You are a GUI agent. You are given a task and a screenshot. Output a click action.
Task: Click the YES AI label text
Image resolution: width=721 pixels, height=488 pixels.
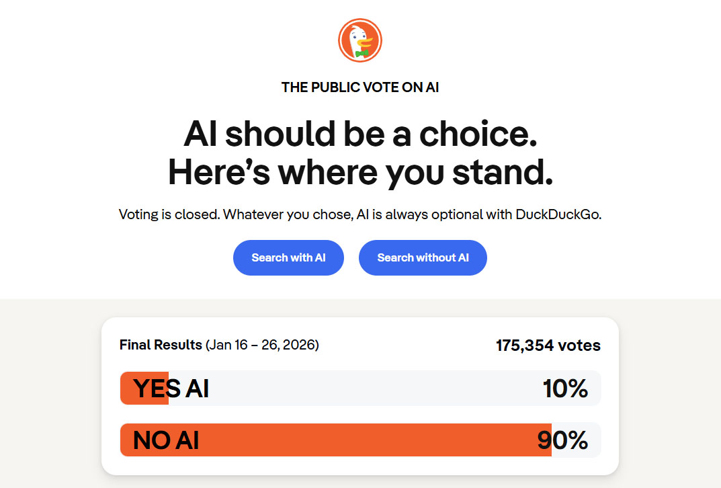pyautogui.click(x=171, y=388)
